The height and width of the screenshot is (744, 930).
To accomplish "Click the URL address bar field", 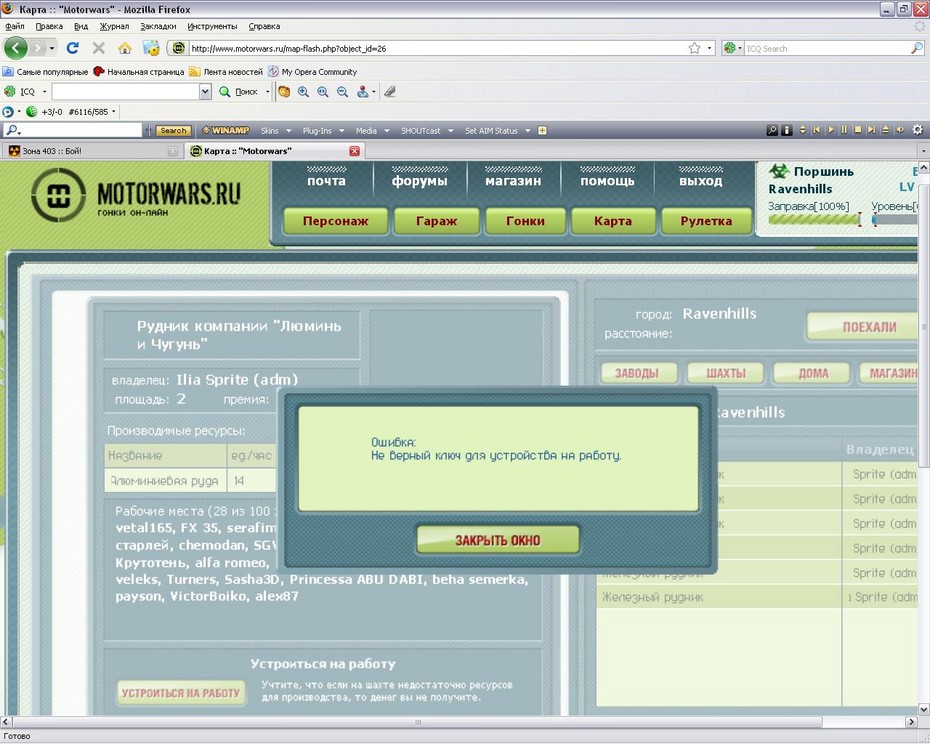I will pos(439,49).
